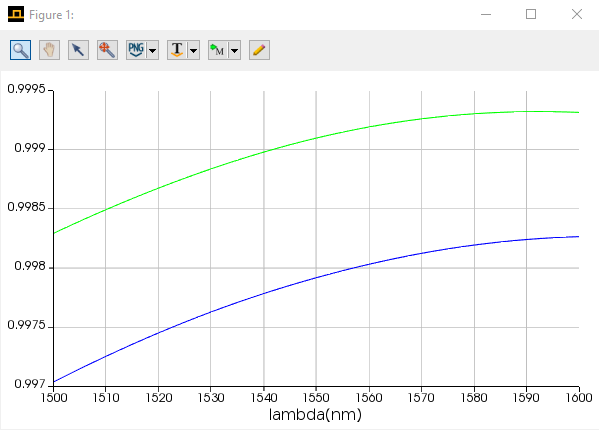Expand the PNG export dropdown arrow
The height and width of the screenshot is (430, 599).
153,50
